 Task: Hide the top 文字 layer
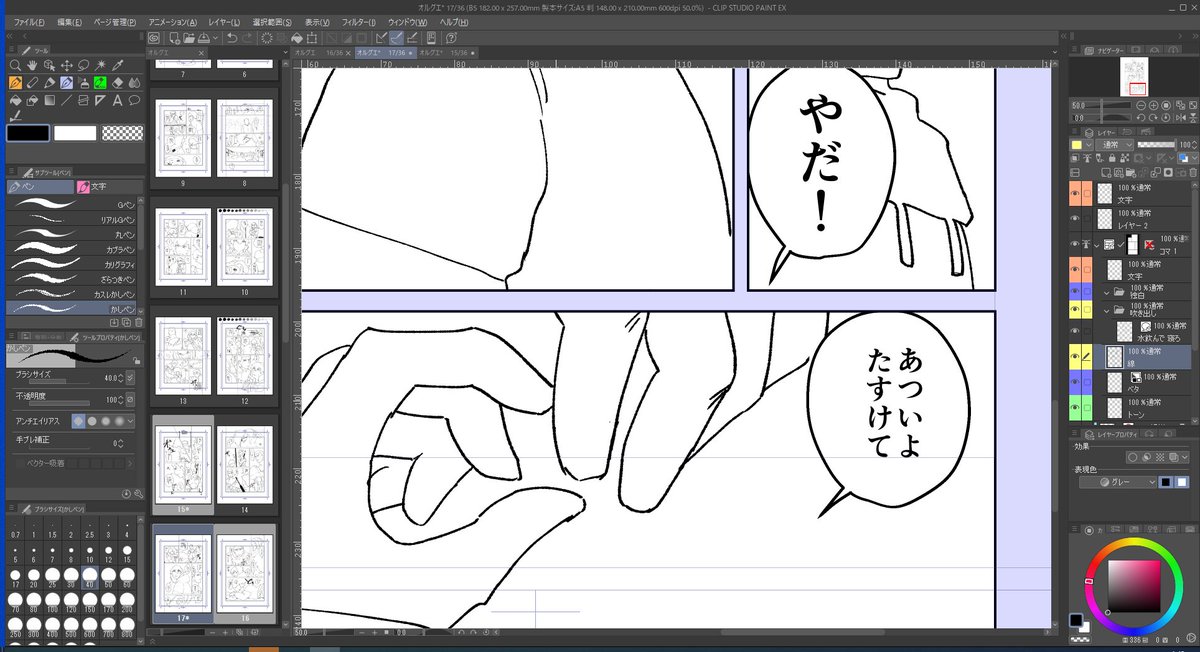tap(1075, 193)
